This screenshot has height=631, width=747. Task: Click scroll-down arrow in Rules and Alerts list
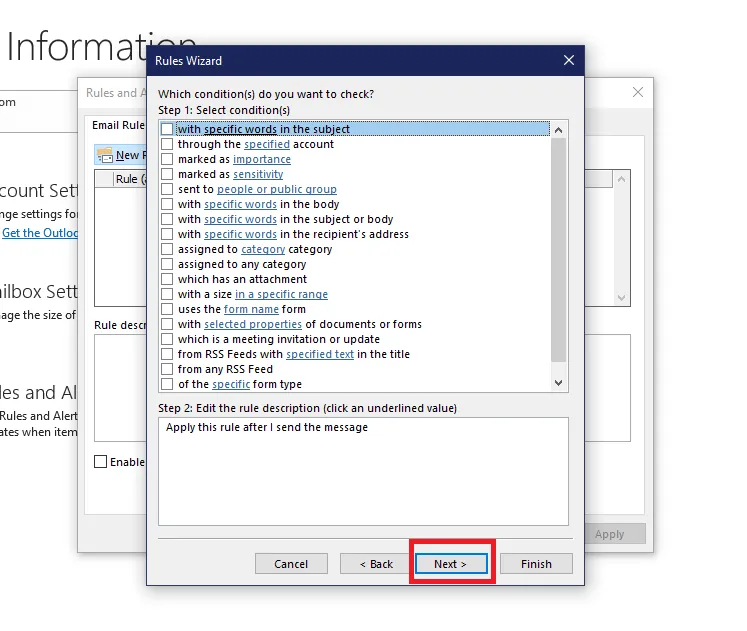[x=621, y=298]
